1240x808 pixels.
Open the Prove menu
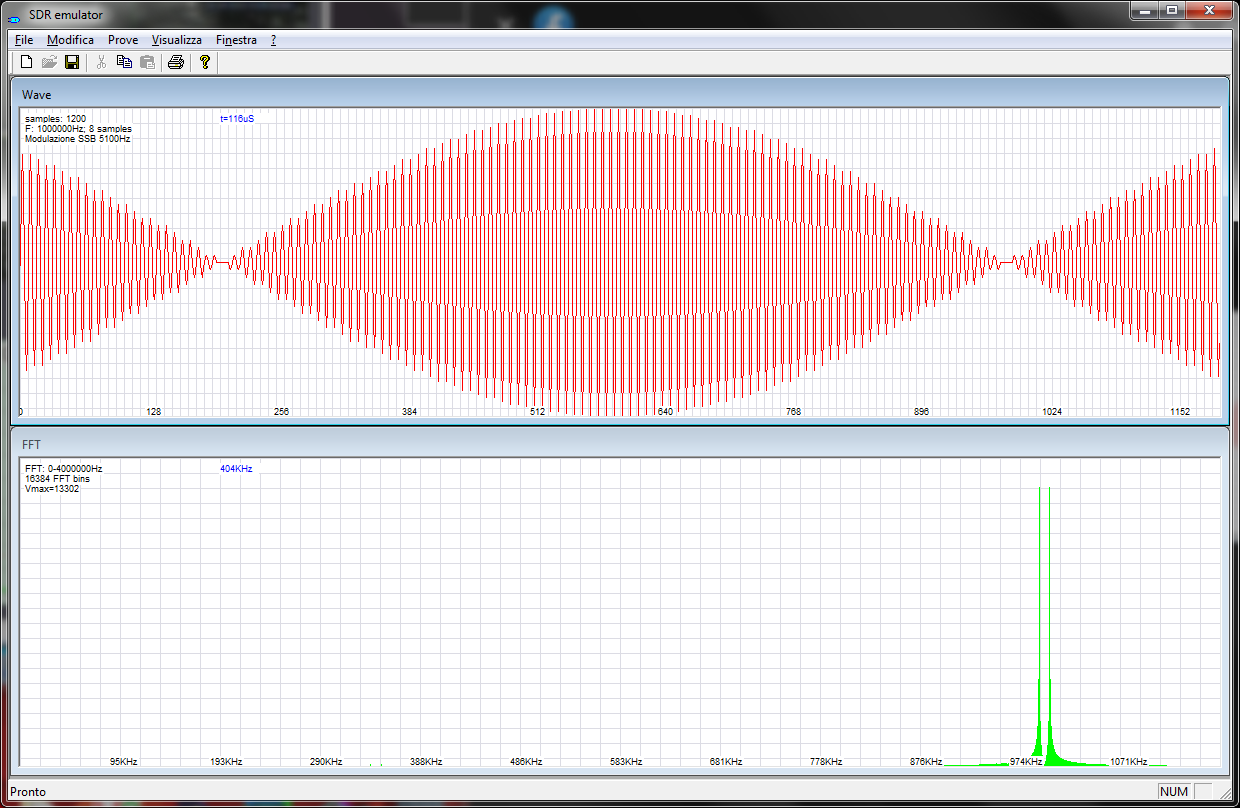tap(123, 40)
